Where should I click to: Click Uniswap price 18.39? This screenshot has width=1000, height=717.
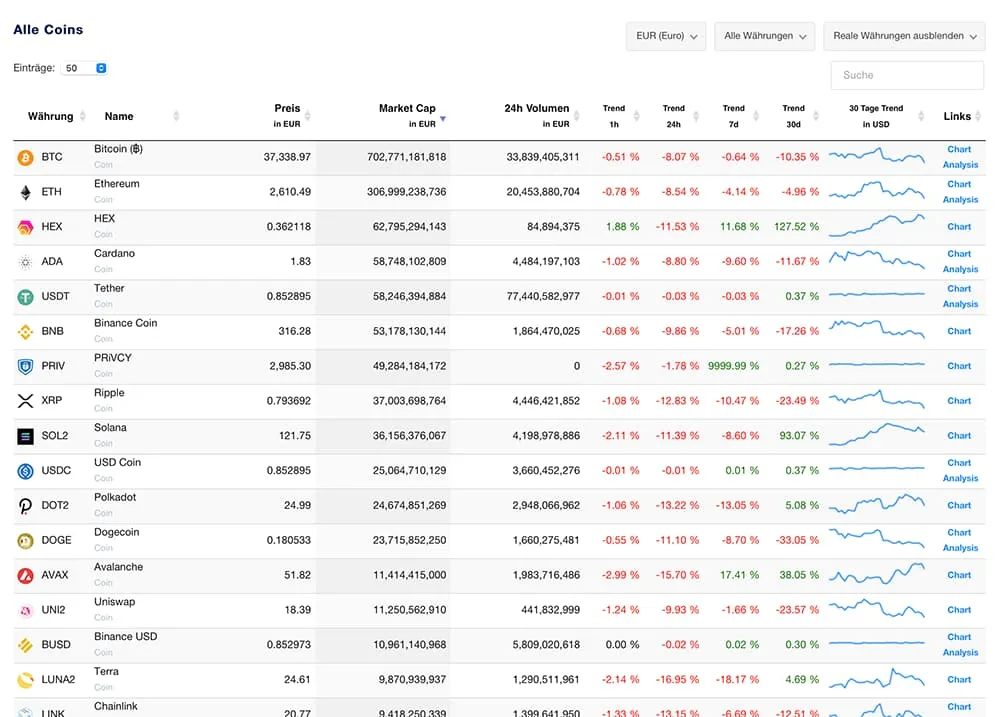[298, 610]
